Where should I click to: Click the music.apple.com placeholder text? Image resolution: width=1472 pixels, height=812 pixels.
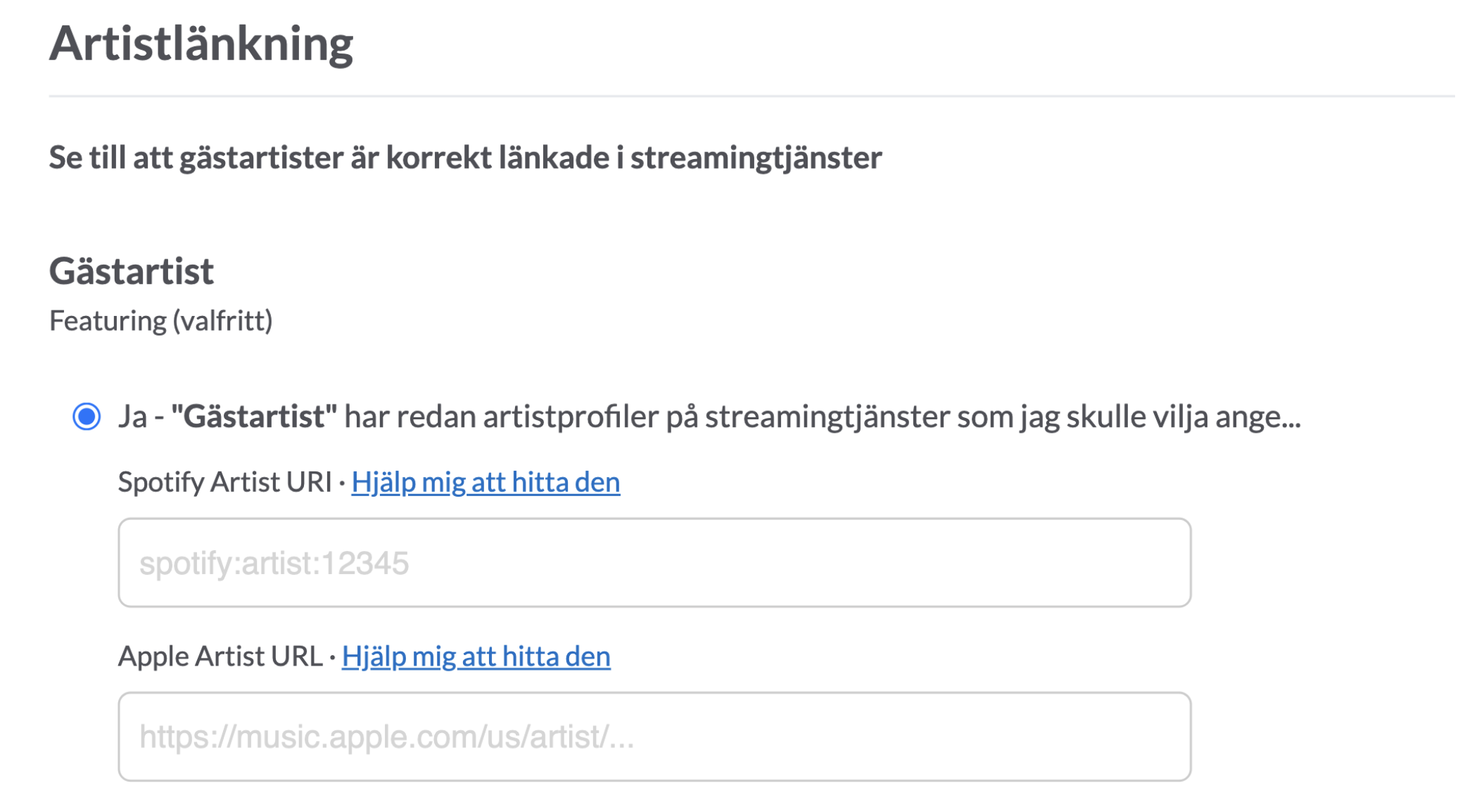386,737
